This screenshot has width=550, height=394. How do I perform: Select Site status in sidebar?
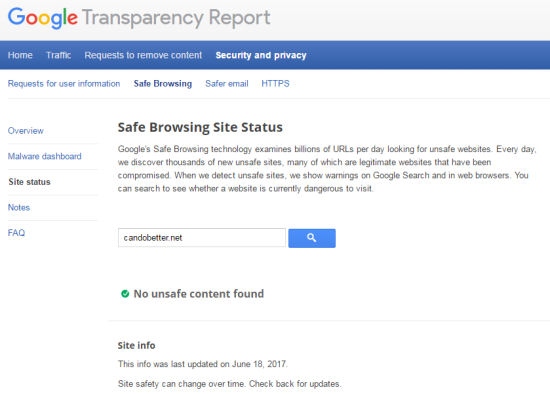click(29, 182)
